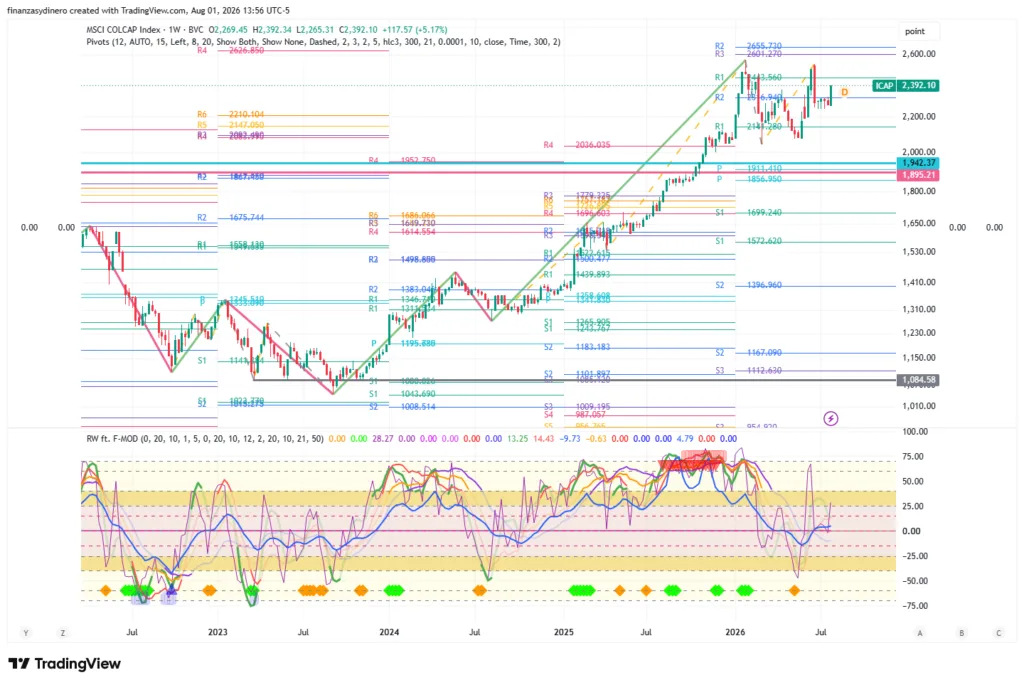Screen dimensions: 1024x685
Task: Click the R4 2036.035 pivot label
Action: (x=577, y=145)
